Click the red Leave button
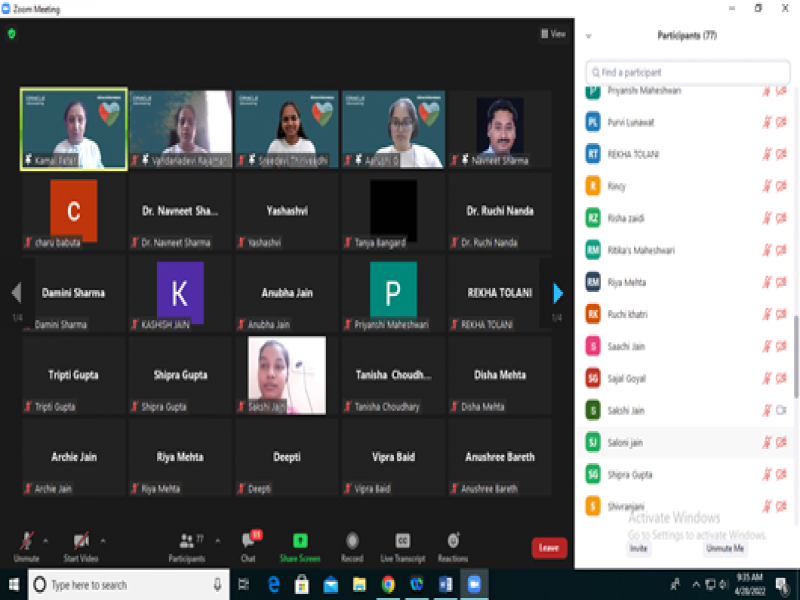This screenshot has height=600, width=800. click(x=549, y=547)
